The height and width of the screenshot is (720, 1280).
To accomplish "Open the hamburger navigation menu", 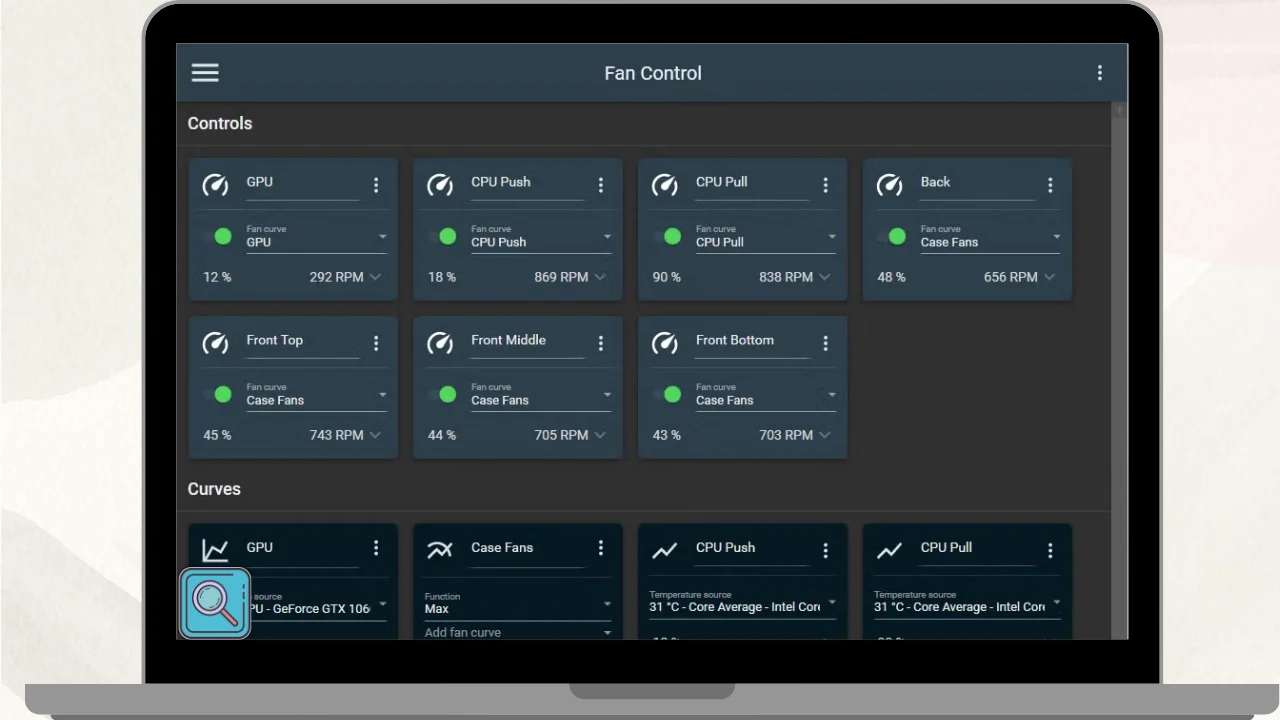I will point(205,73).
